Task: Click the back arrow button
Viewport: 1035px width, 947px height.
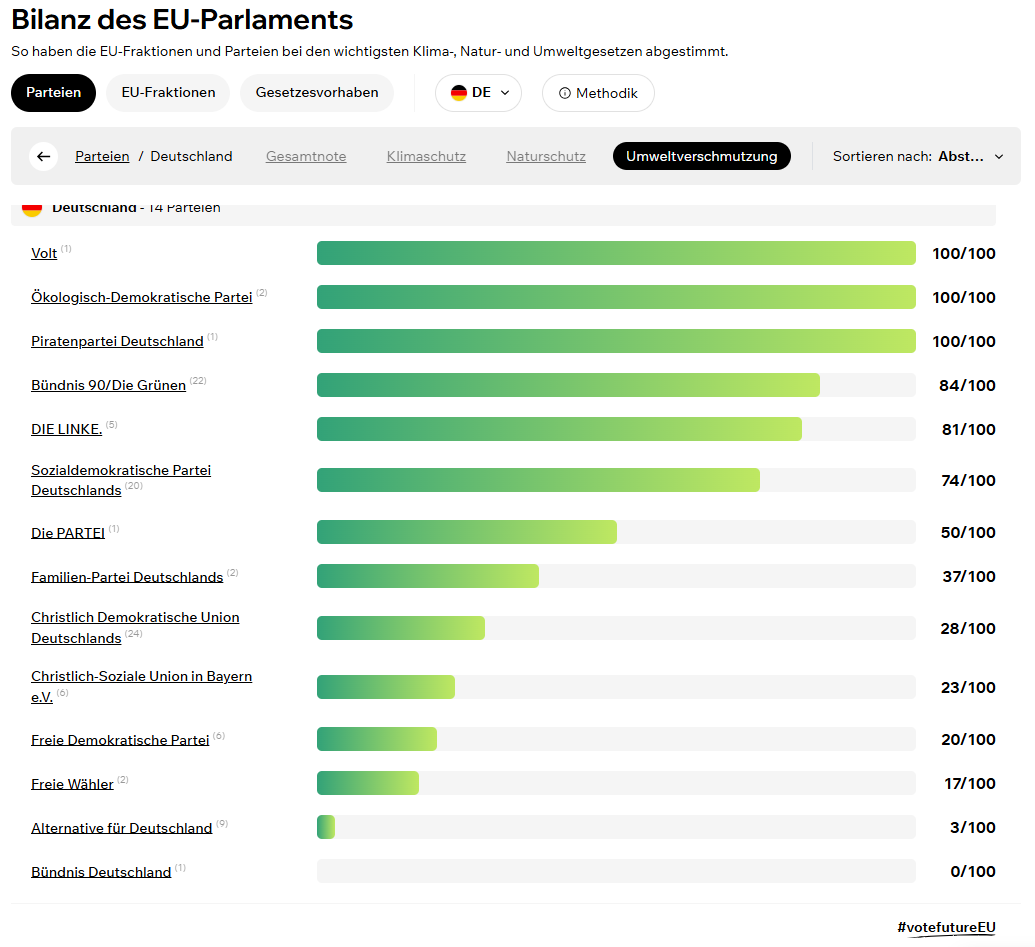Action: point(44,156)
